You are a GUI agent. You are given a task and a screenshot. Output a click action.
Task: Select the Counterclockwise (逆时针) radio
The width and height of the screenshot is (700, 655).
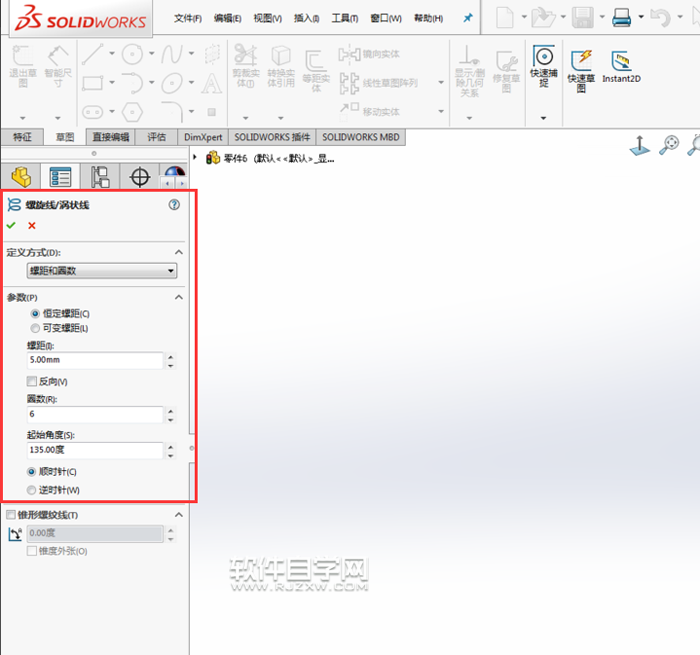(x=31, y=490)
